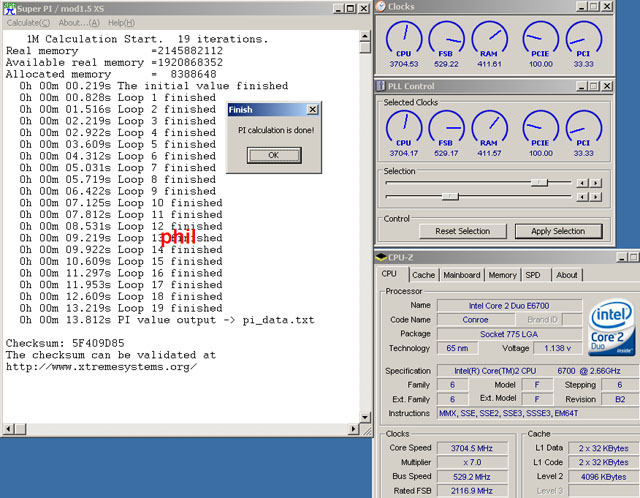Switch to the About tab in CPU-Z

[567, 275]
